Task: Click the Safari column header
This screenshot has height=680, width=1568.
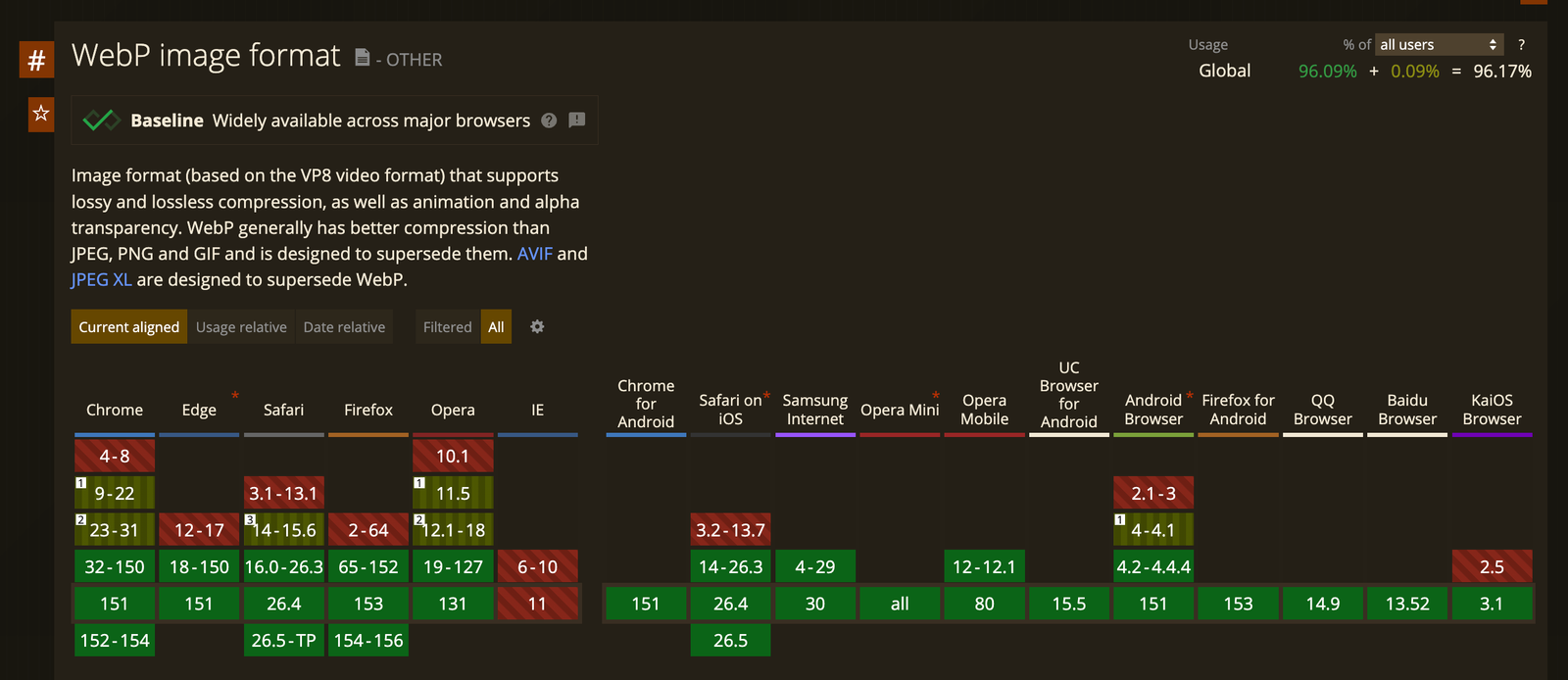Action: pos(283,411)
